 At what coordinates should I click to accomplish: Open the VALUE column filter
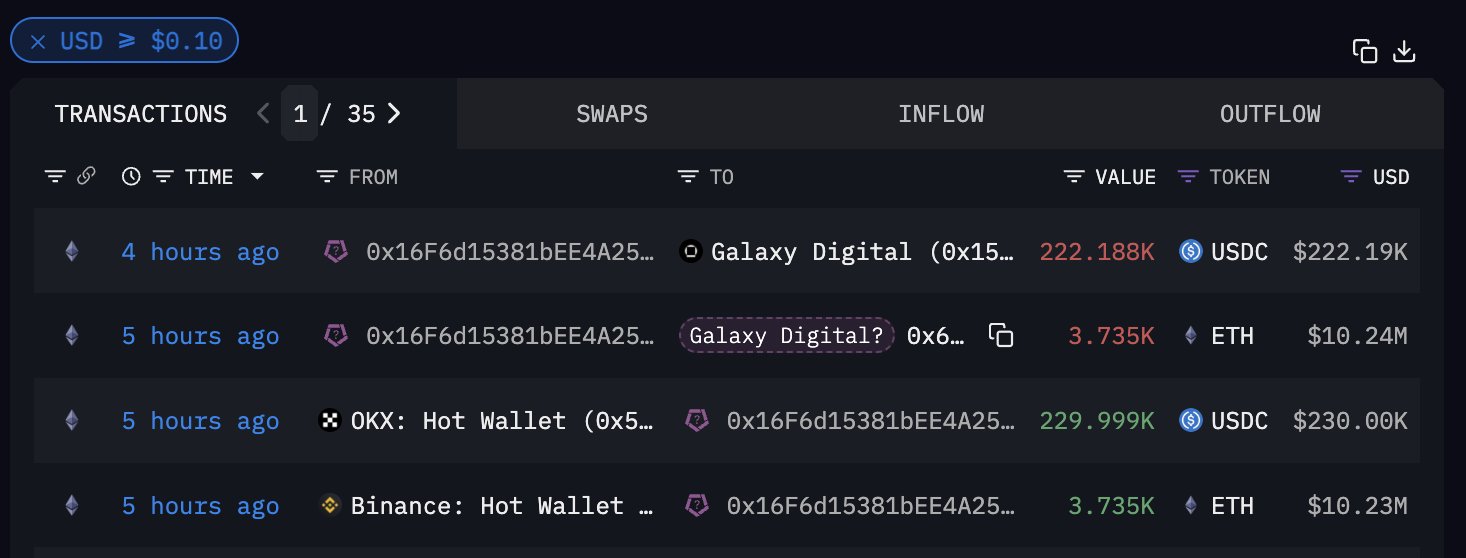[x=1074, y=177]
